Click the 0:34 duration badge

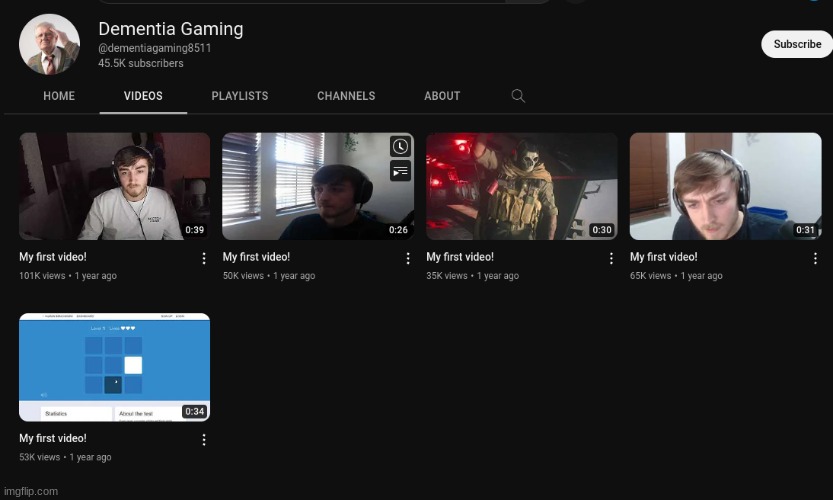click(x=194, y=411)
